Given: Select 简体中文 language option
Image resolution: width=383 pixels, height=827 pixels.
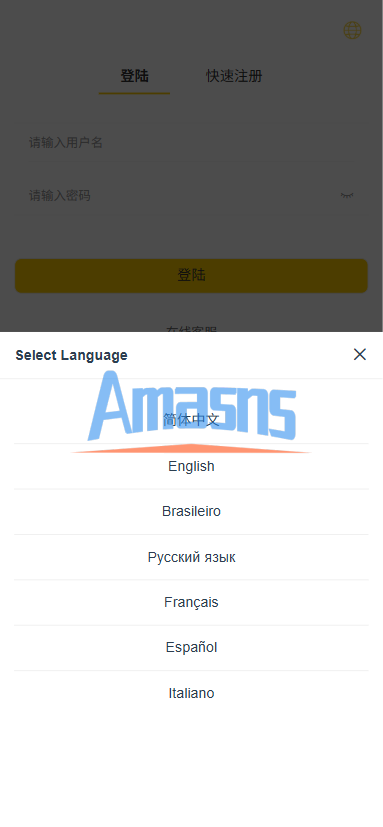Looking at the screenshot, I should click(x=192, y=420).
